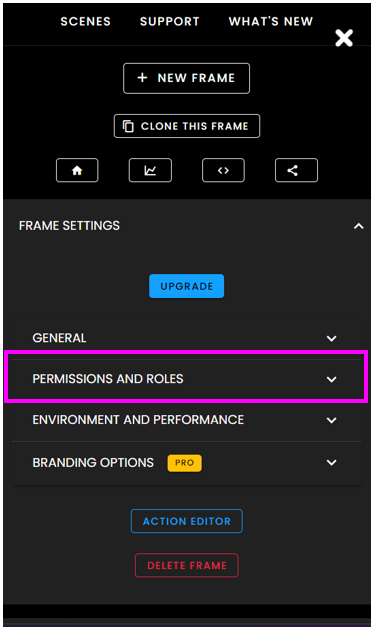This screenshot has height=631, width=375.
Task: Close the menu with the X icon
Action: tap(344, 38)
